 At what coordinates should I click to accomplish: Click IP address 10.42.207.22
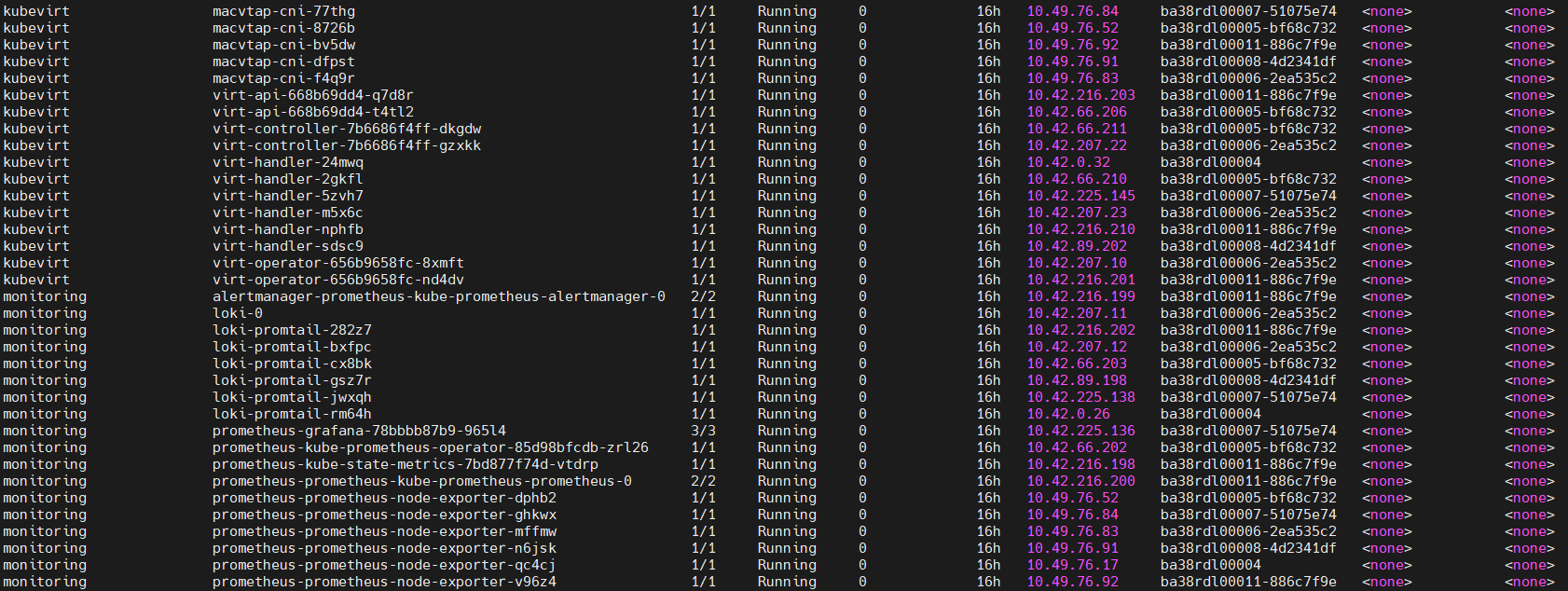[x=1077, y=145]
